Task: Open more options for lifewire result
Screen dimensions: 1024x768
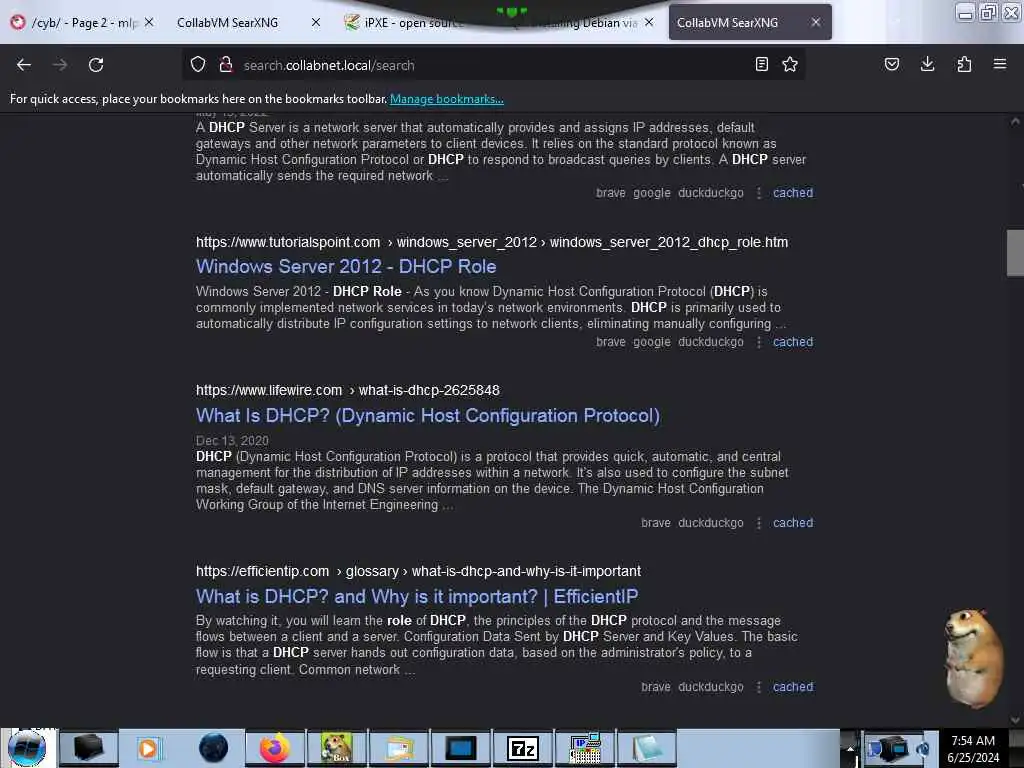Action: click(759, 522)
